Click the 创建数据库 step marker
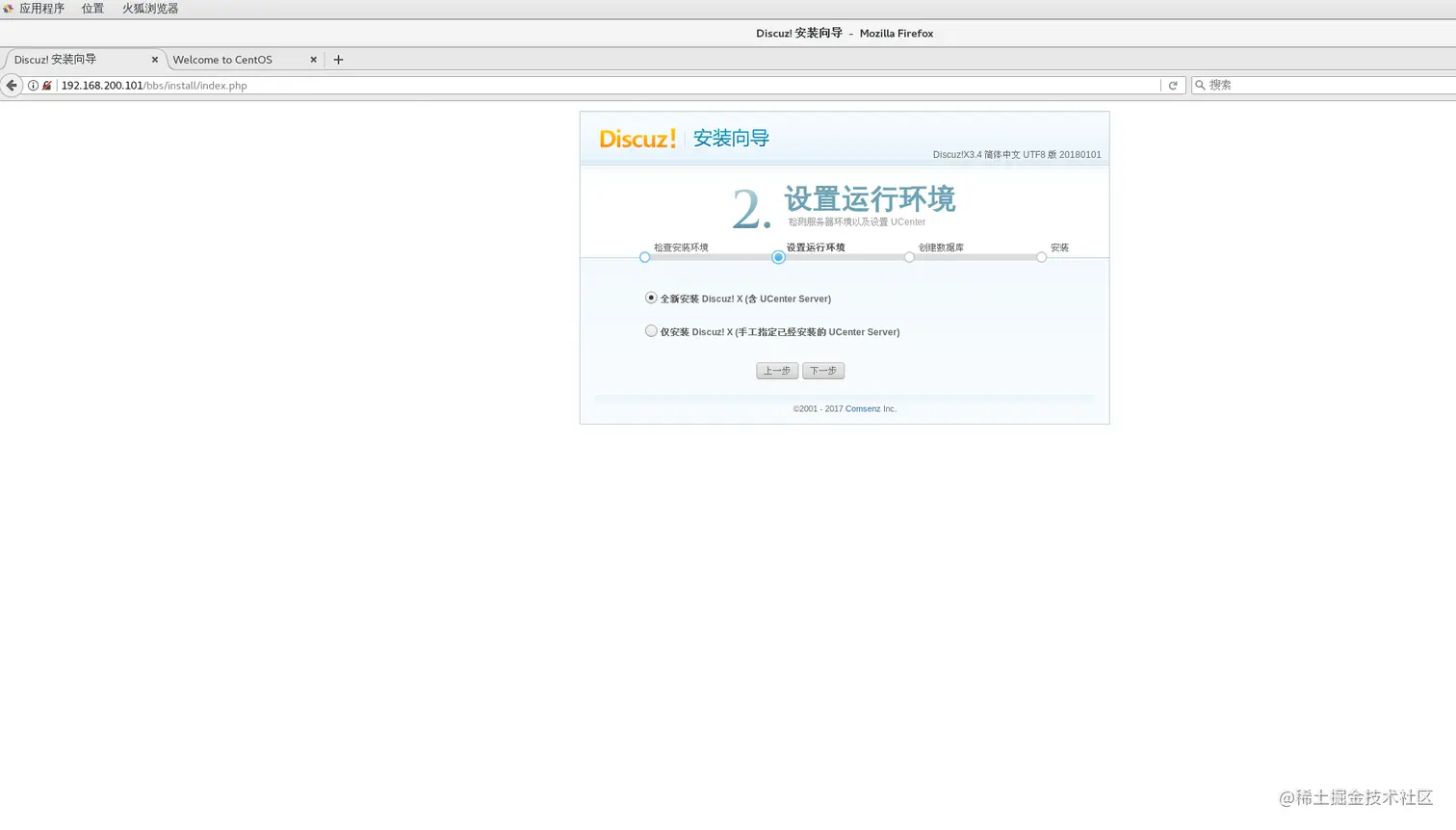 909,257
